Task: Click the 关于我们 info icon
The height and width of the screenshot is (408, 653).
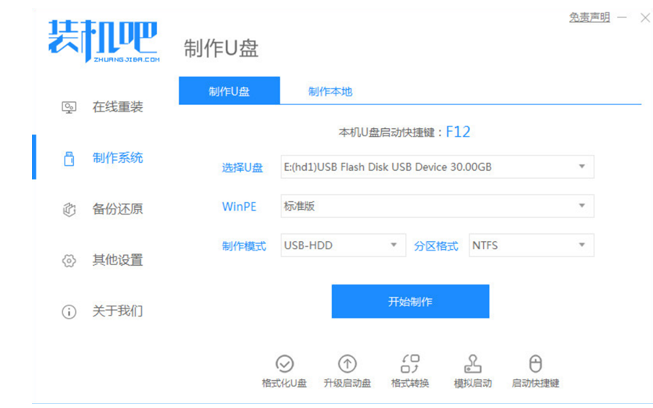Action: [x=69, y=311]
